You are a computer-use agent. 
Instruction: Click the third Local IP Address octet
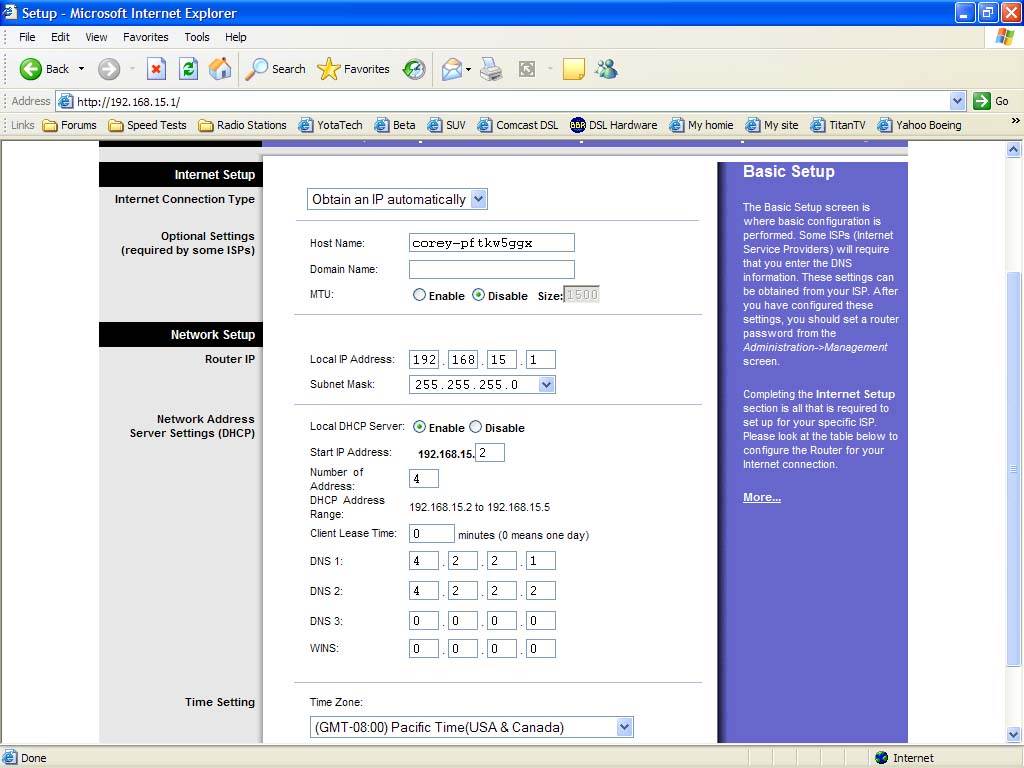click(502, 359)
